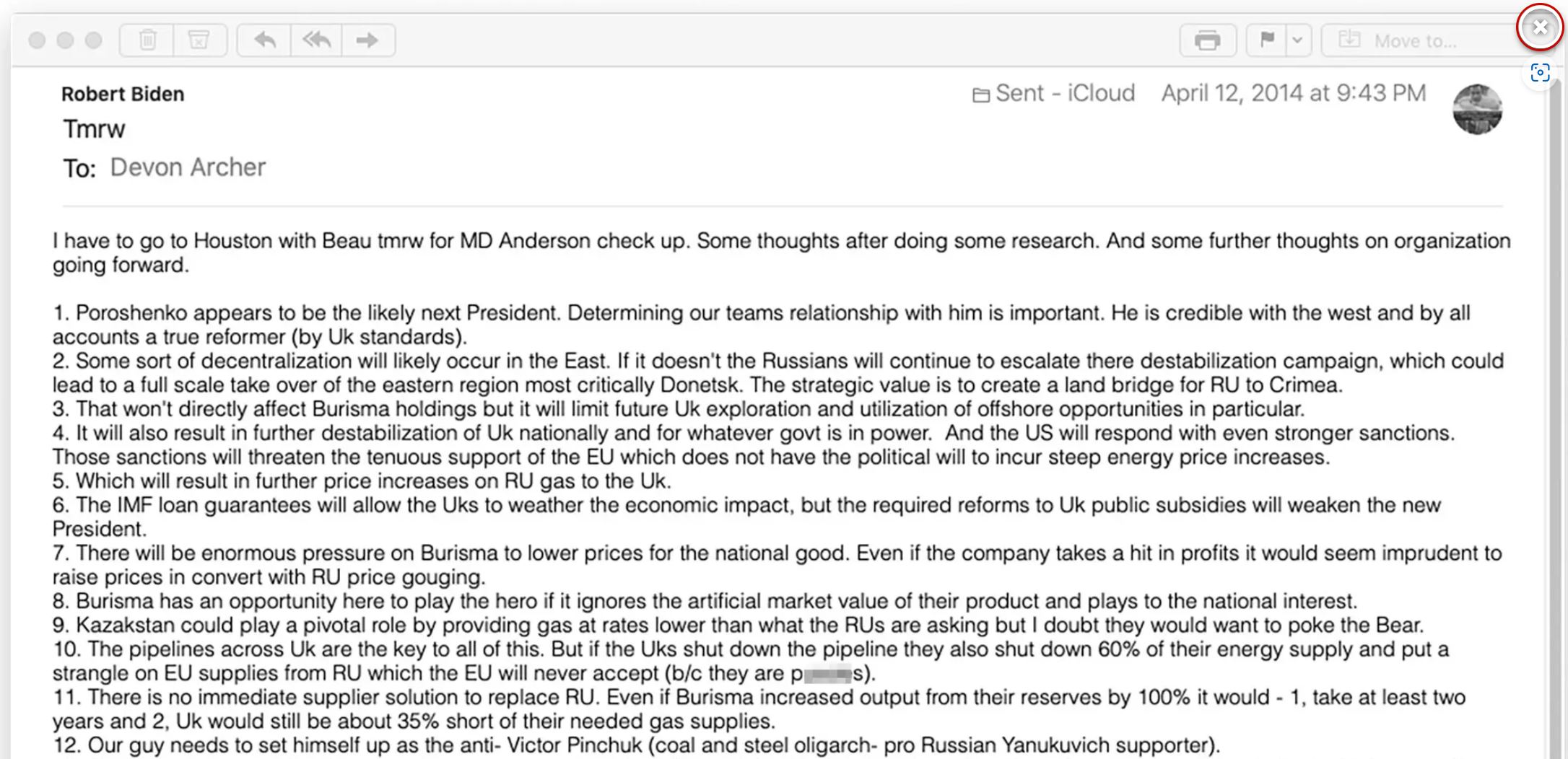This screenshot has width=1568, height=759.
Task: Click the Reply All double-arrow icon
Action: (316, 40)
